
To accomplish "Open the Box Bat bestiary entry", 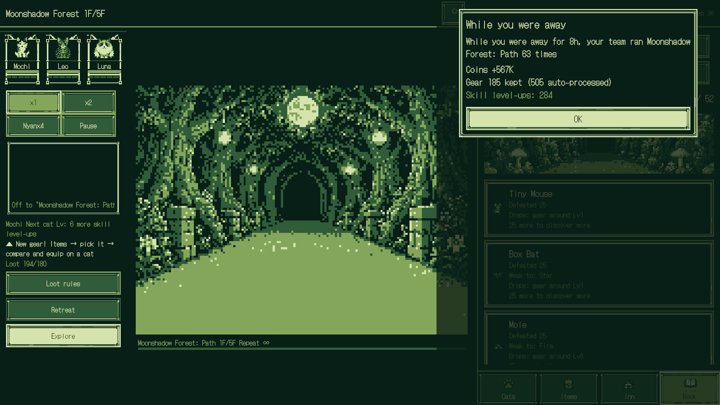I will point(599,274).
